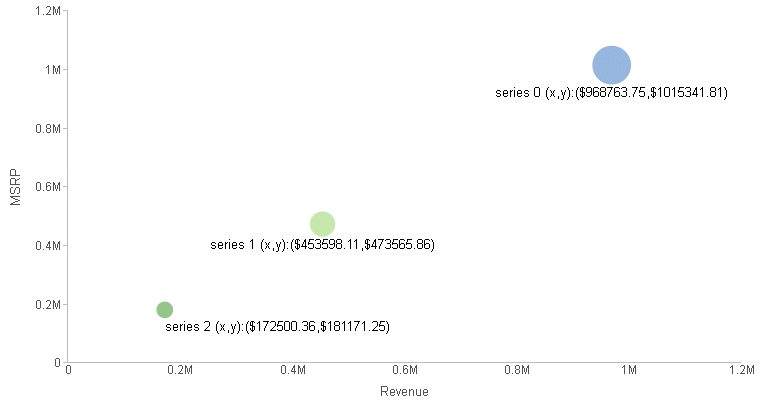The width and height of the screenshot is (763, 403).
Task: Click the 0.2M tick on Revenue axis
Action: 180,370
